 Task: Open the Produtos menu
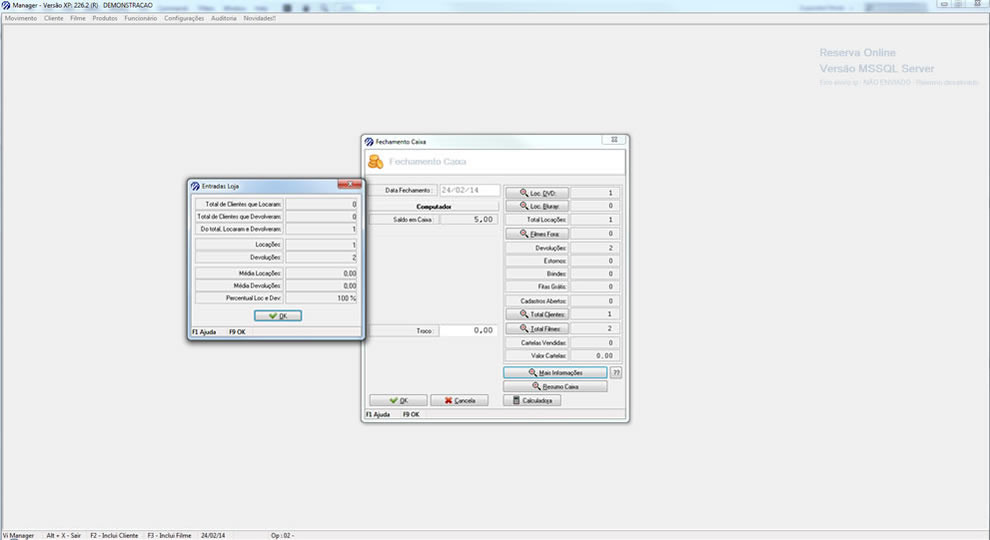105,18
